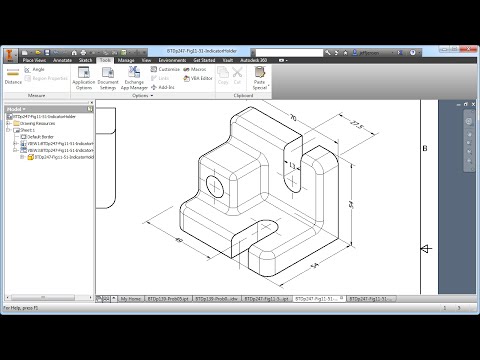Switch to the Annotate ribbon tab
480x360 pixels.
(x=62, y=60)
